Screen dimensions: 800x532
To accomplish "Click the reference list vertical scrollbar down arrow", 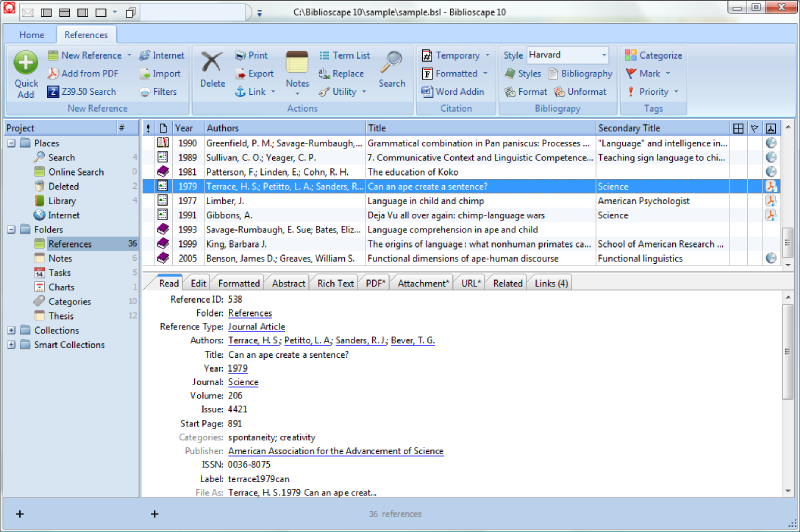I will click(x=788, y=264).
